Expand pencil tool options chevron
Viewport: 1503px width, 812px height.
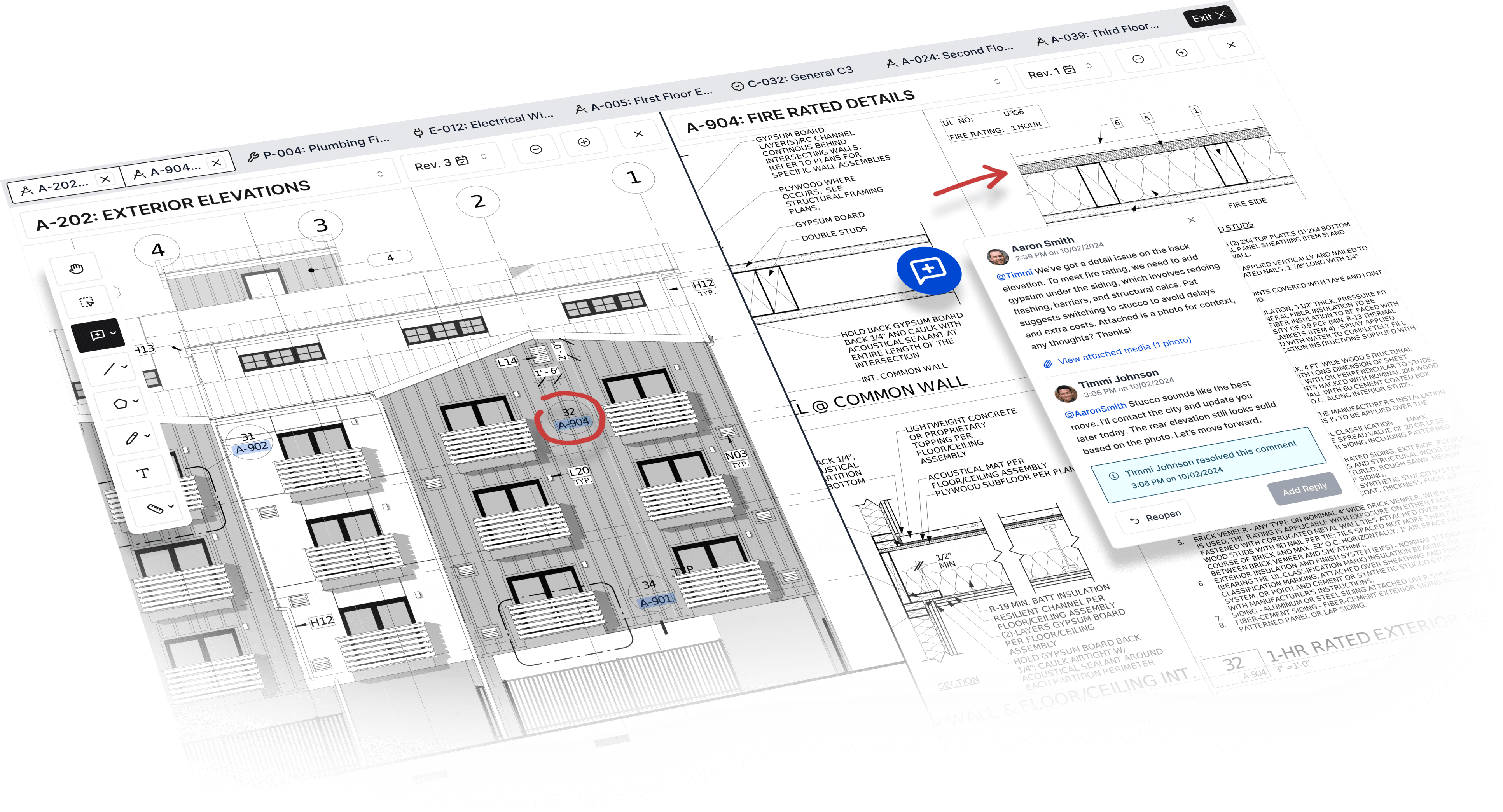click(x=147, y=436)
